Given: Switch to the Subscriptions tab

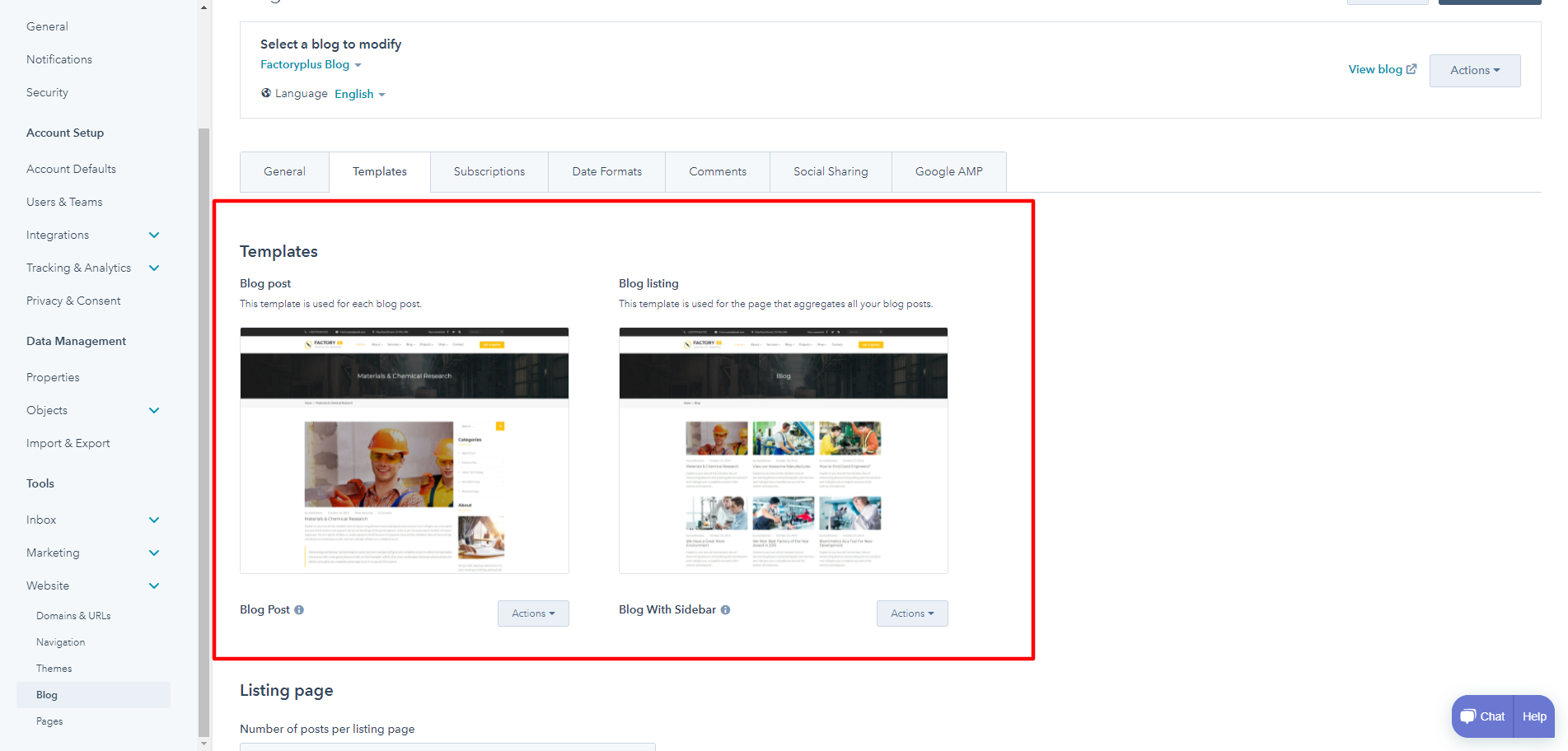Looking at the screenshot, I should 489,172.
